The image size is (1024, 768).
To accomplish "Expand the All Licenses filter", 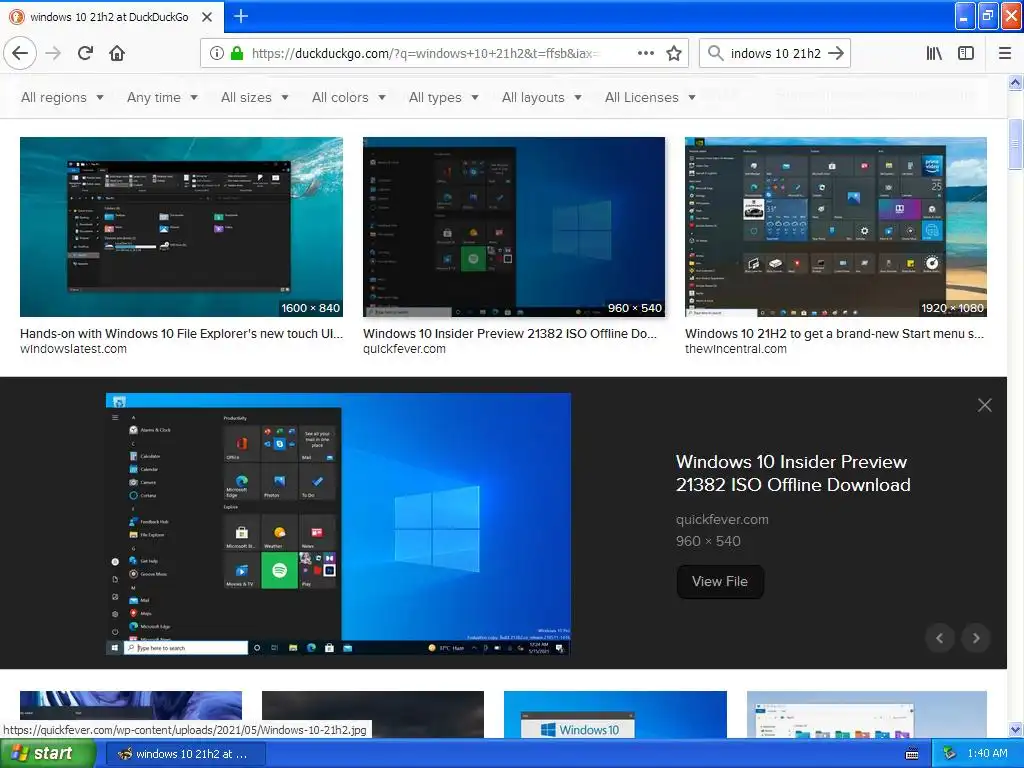I will pos(650,97).
